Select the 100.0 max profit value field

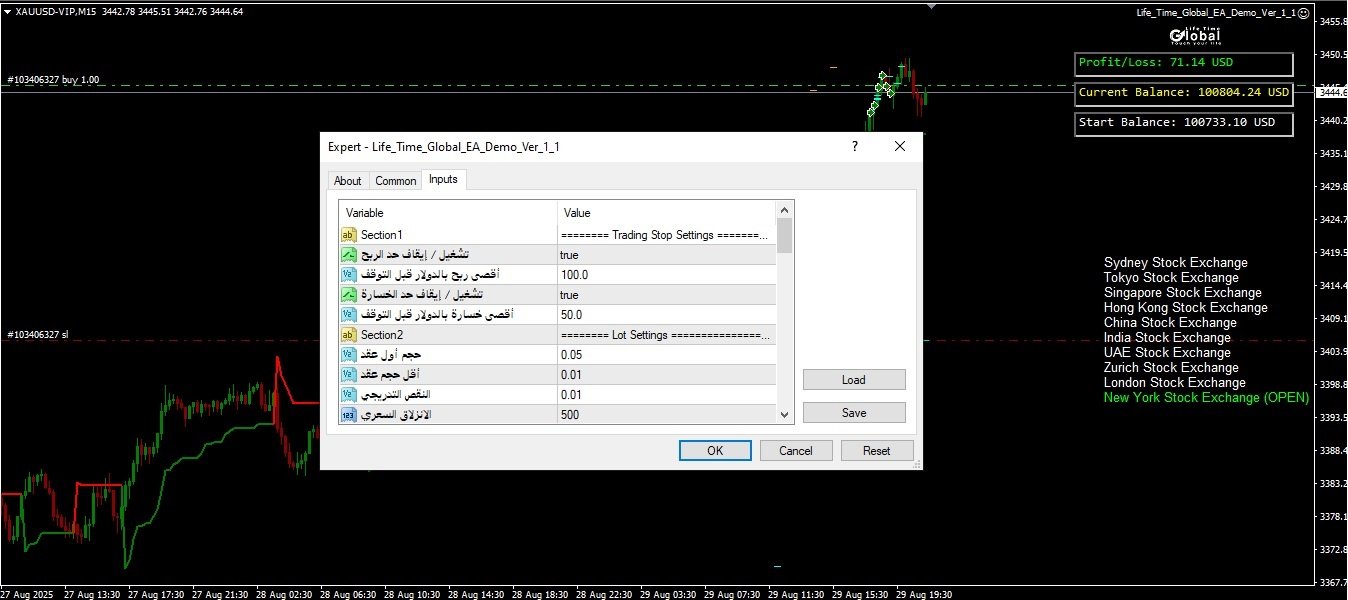tap(667, 275)
